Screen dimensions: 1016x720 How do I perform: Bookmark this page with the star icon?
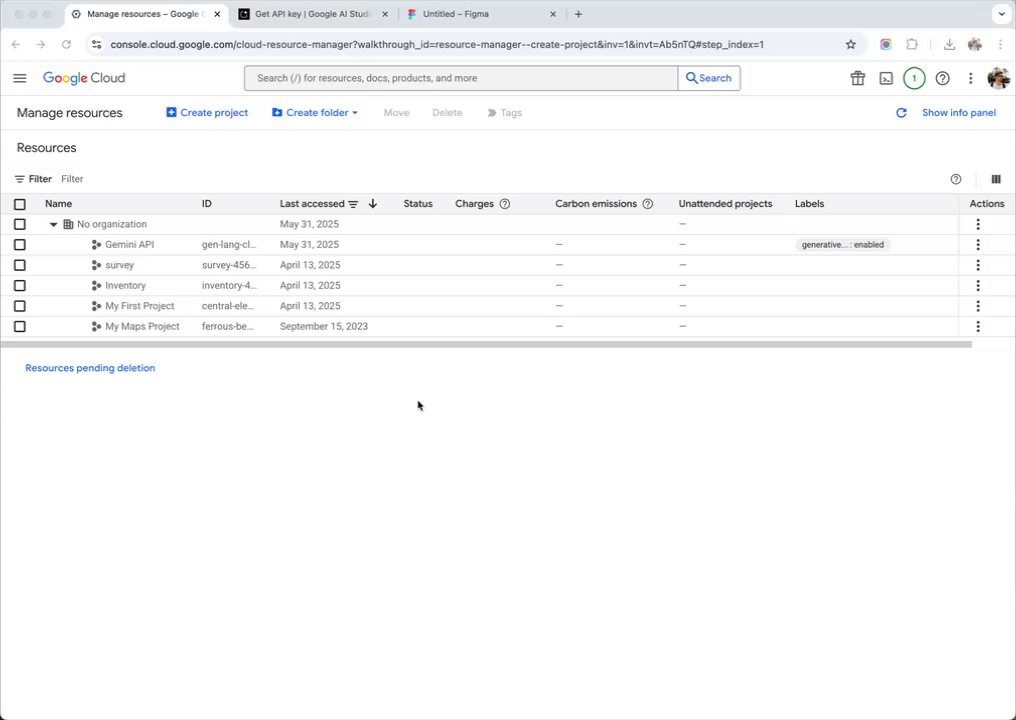[851, 45]
